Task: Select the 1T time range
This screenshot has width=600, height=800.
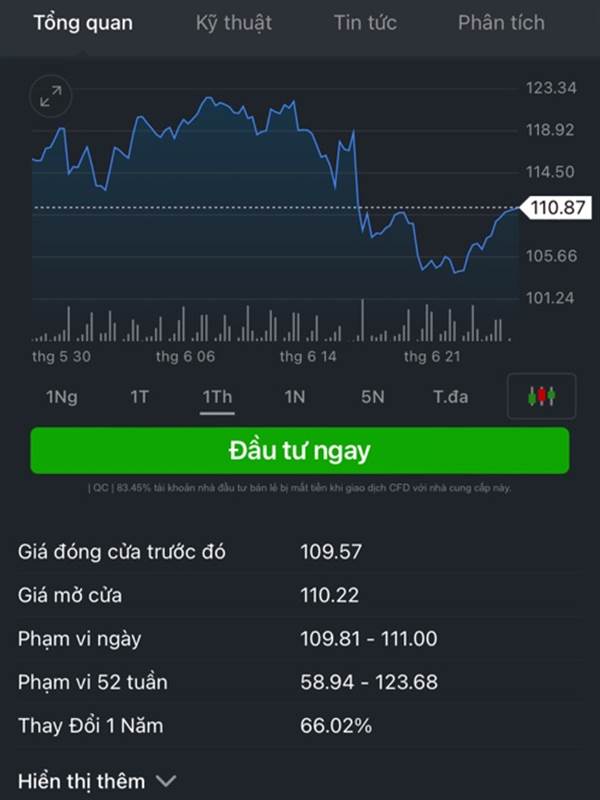Action: (x=139, y=396)
